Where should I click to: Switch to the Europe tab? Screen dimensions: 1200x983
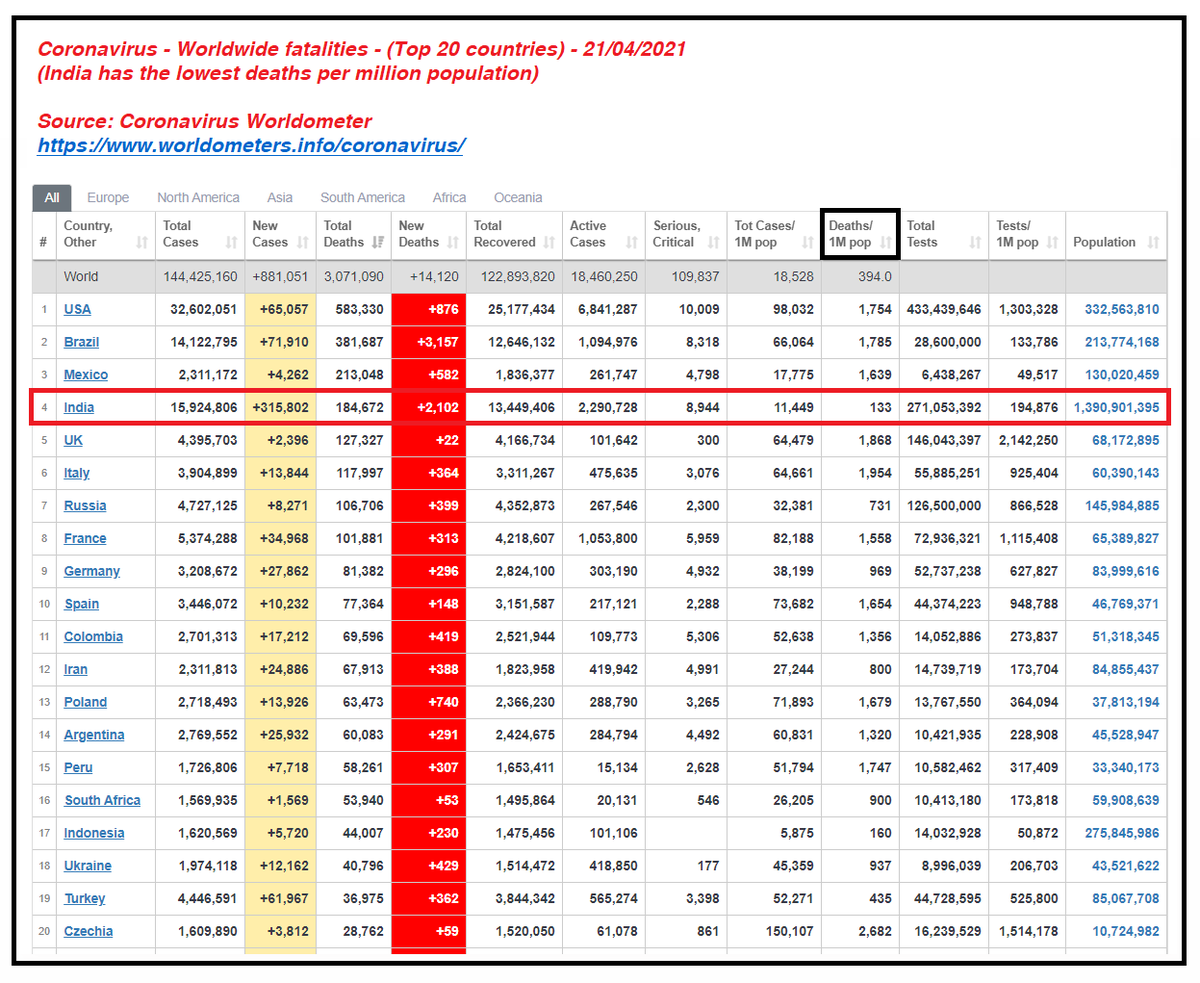tap(108, 198)
